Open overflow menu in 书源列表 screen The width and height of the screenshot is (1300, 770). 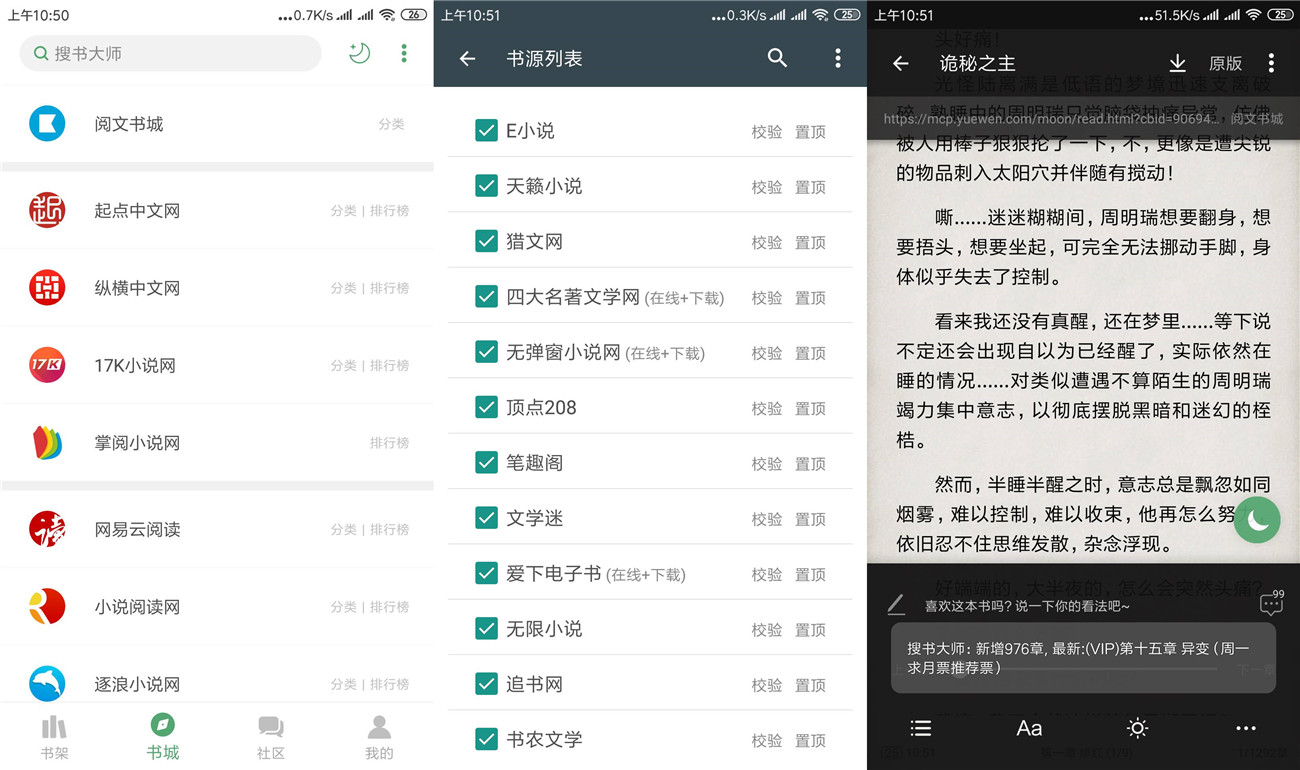[x=838, y=58]
